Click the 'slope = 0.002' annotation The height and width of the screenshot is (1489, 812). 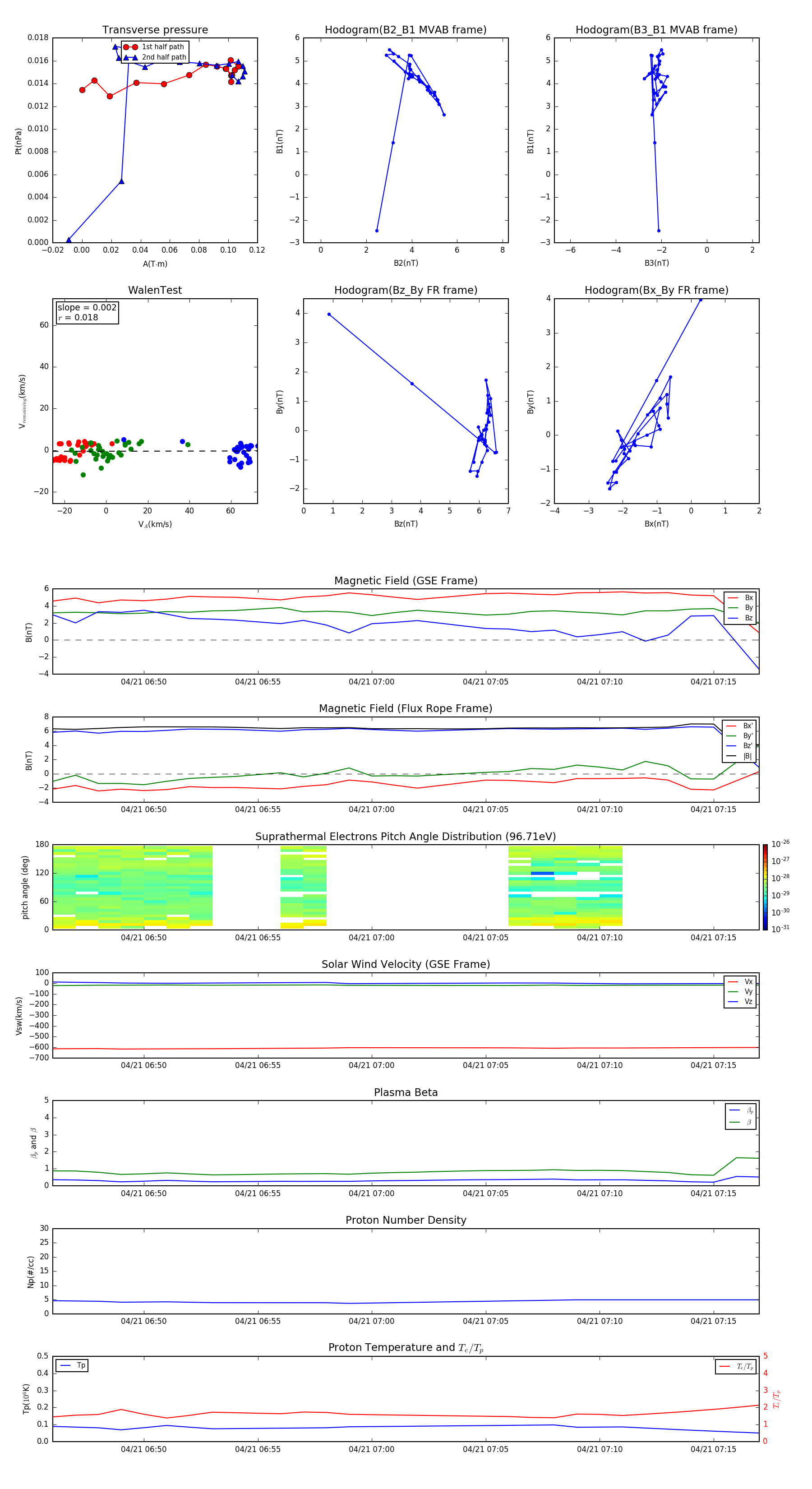click(x=87, y=308)
